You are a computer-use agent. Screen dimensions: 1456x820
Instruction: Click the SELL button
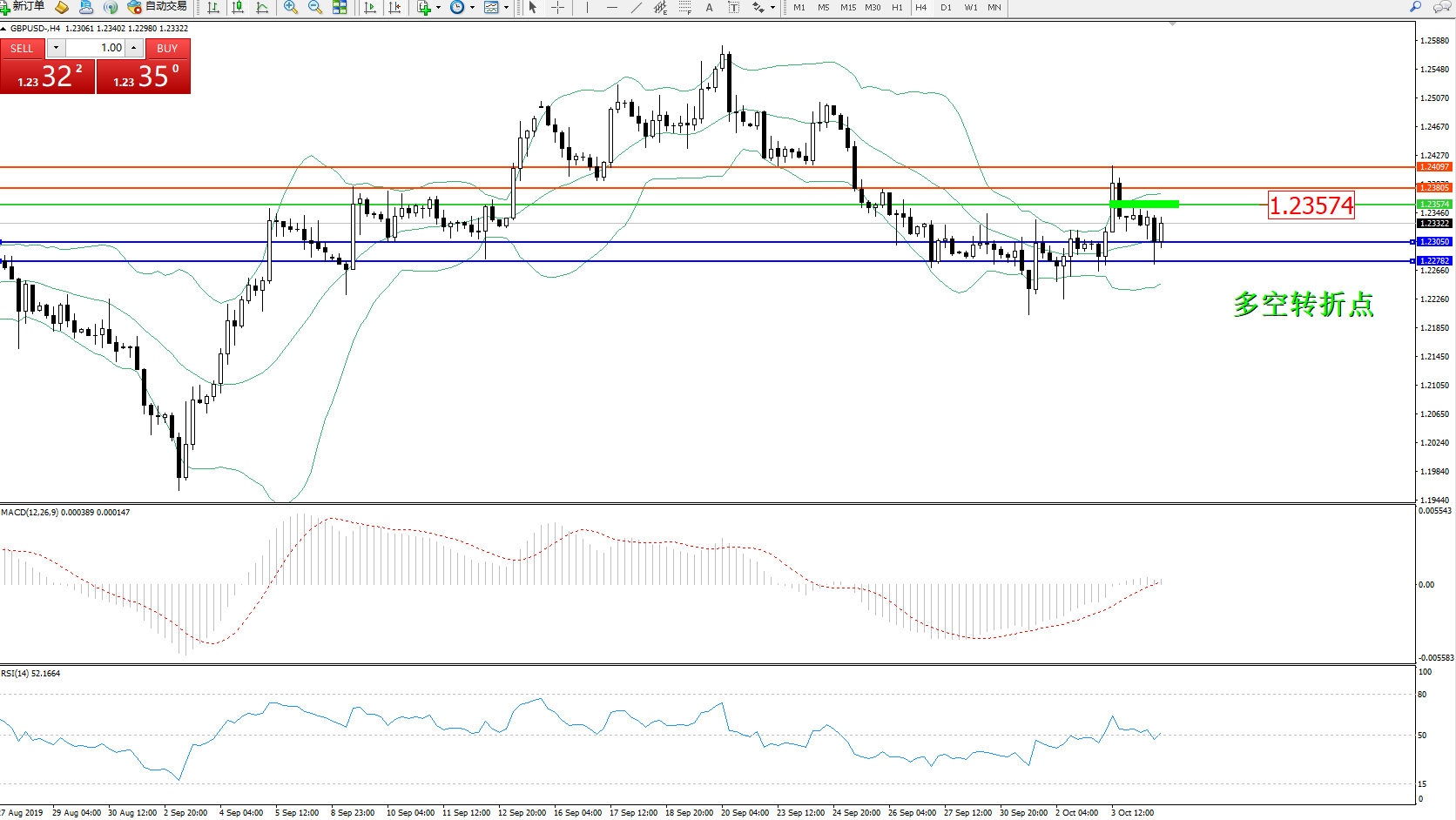[22, 49]
